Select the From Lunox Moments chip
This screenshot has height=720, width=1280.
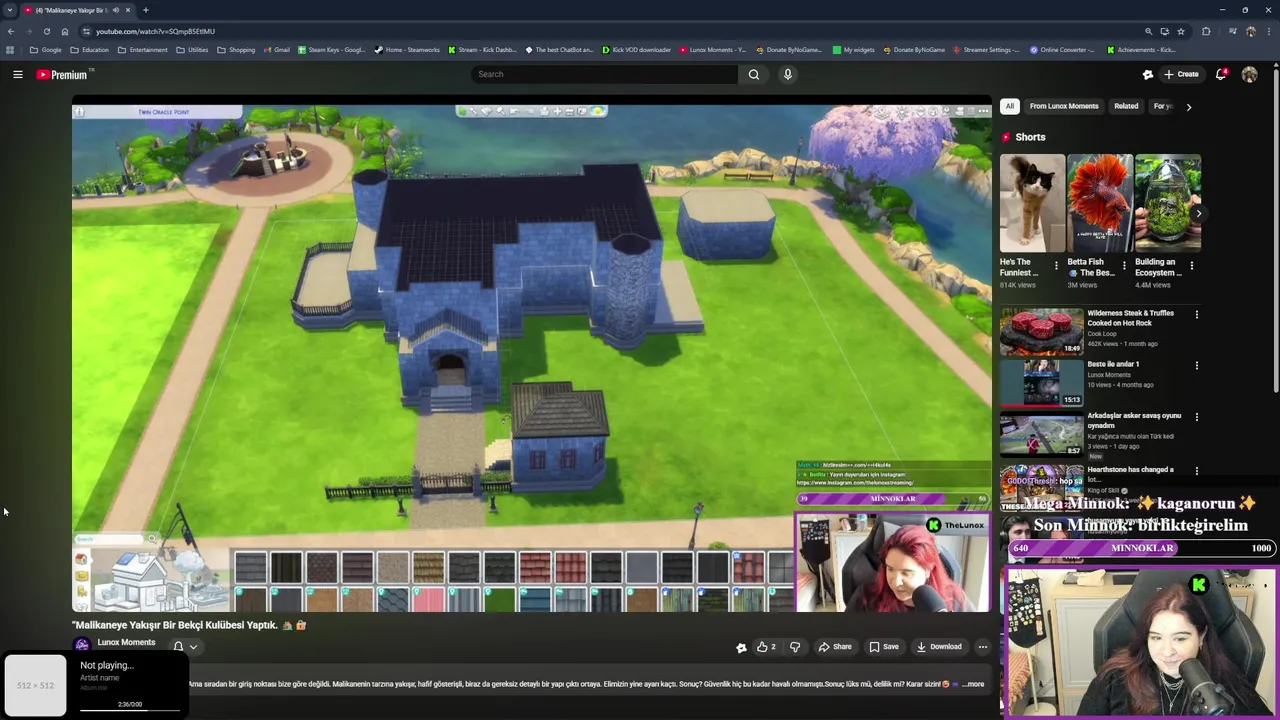click(1064, 106)
